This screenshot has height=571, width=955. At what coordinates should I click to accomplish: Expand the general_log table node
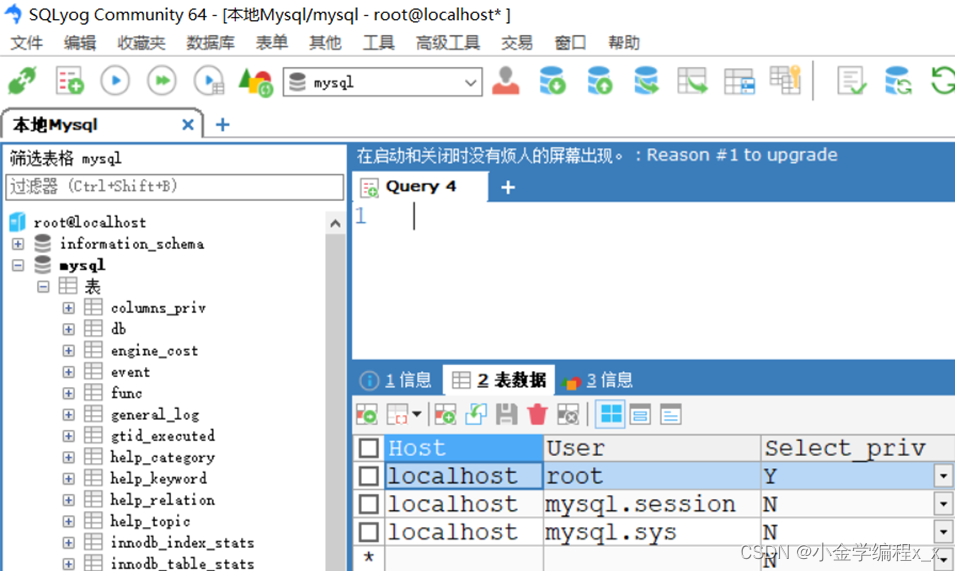(x=69, y=415)
